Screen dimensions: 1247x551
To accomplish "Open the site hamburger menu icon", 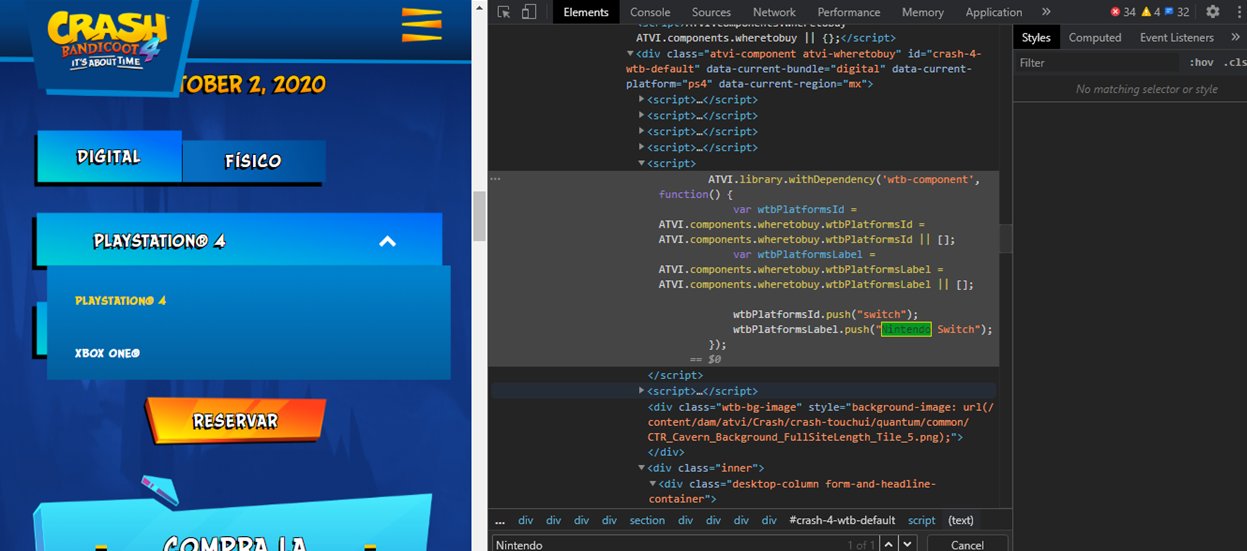I will tap(421, 24).
